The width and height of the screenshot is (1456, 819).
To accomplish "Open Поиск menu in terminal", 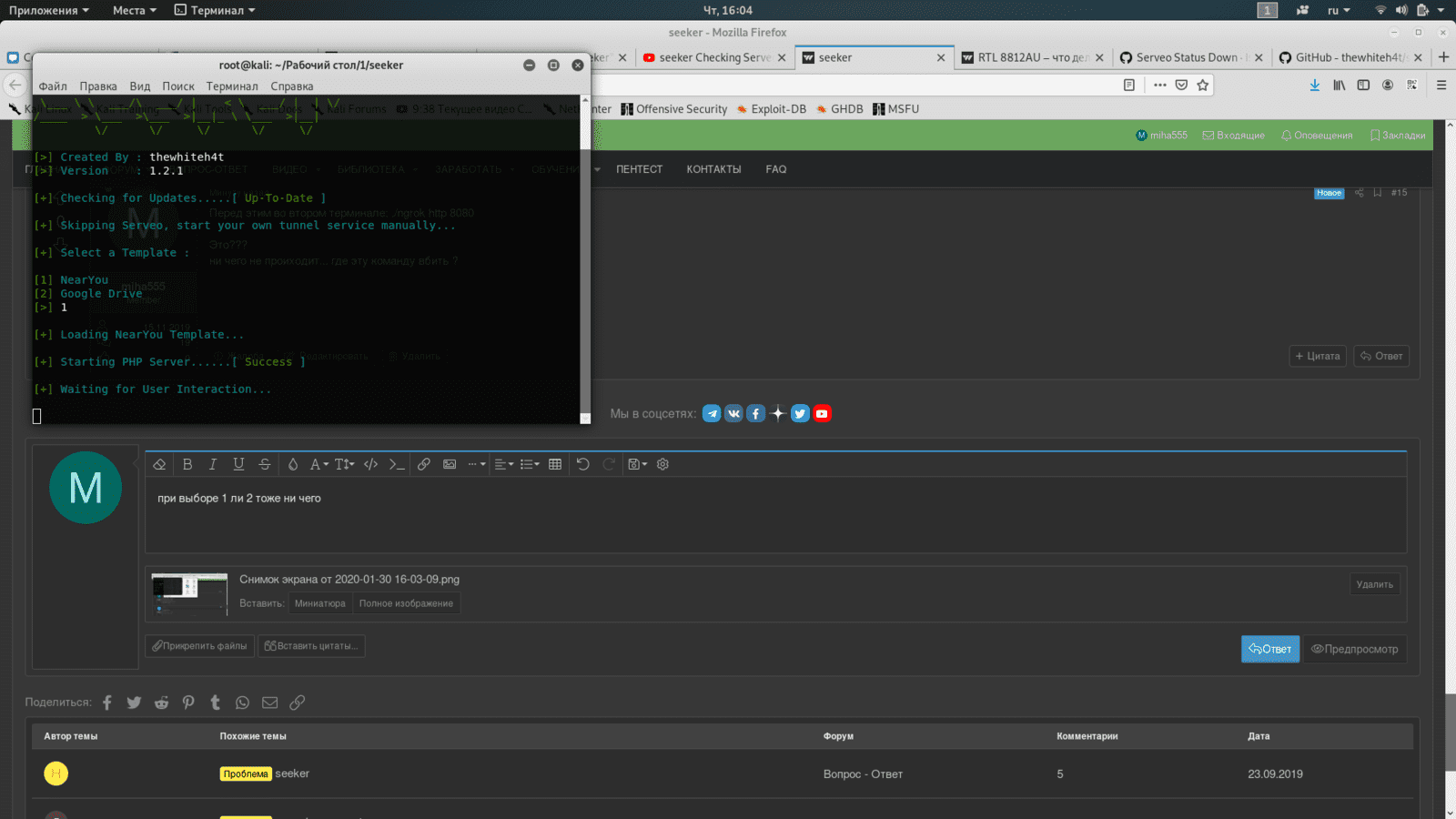I will coord(178,86).
